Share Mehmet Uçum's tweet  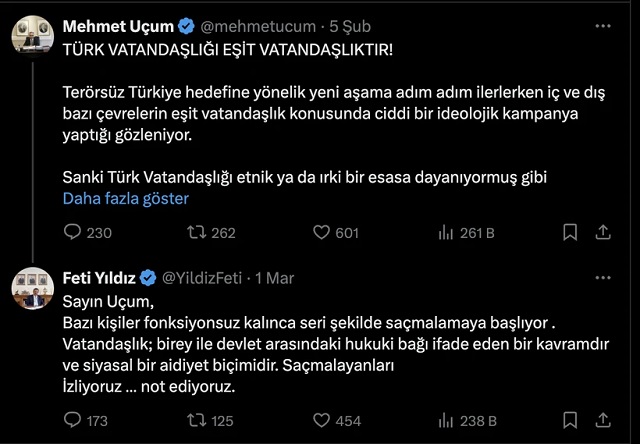tap(603, 233)
